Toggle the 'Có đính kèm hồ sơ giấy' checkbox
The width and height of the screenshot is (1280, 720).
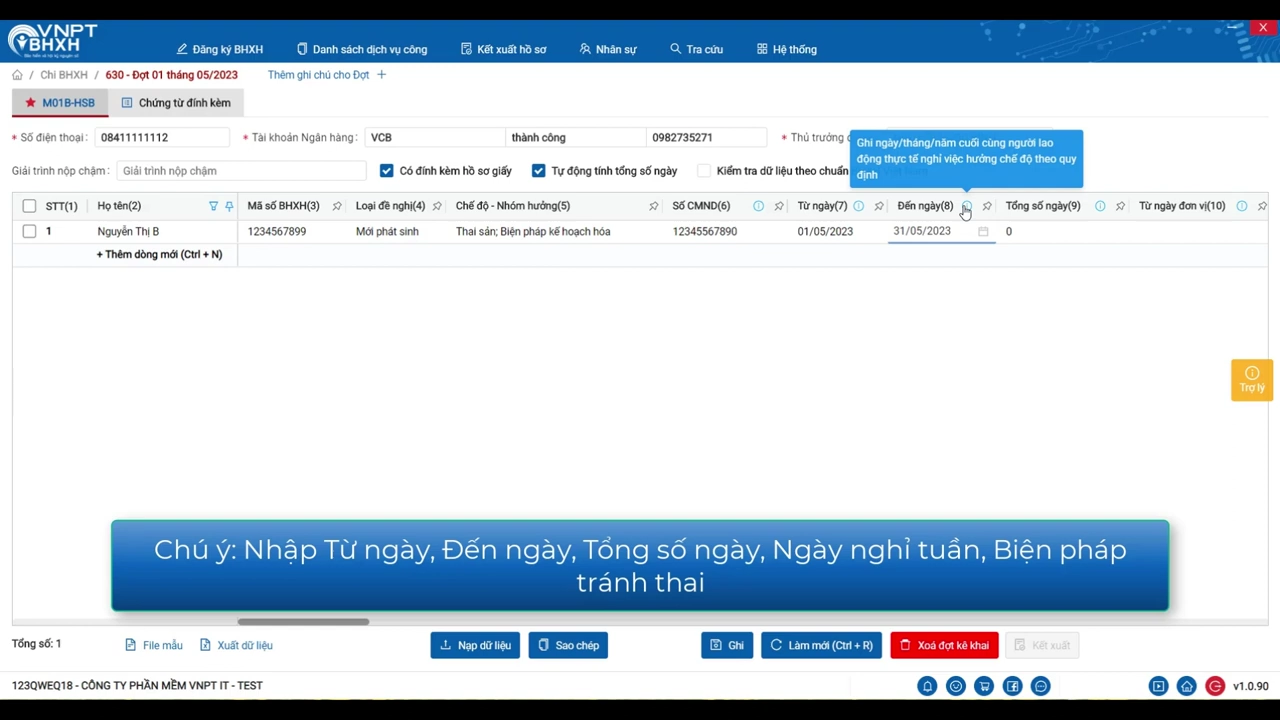pyautogui.click(x=387, y=171)
